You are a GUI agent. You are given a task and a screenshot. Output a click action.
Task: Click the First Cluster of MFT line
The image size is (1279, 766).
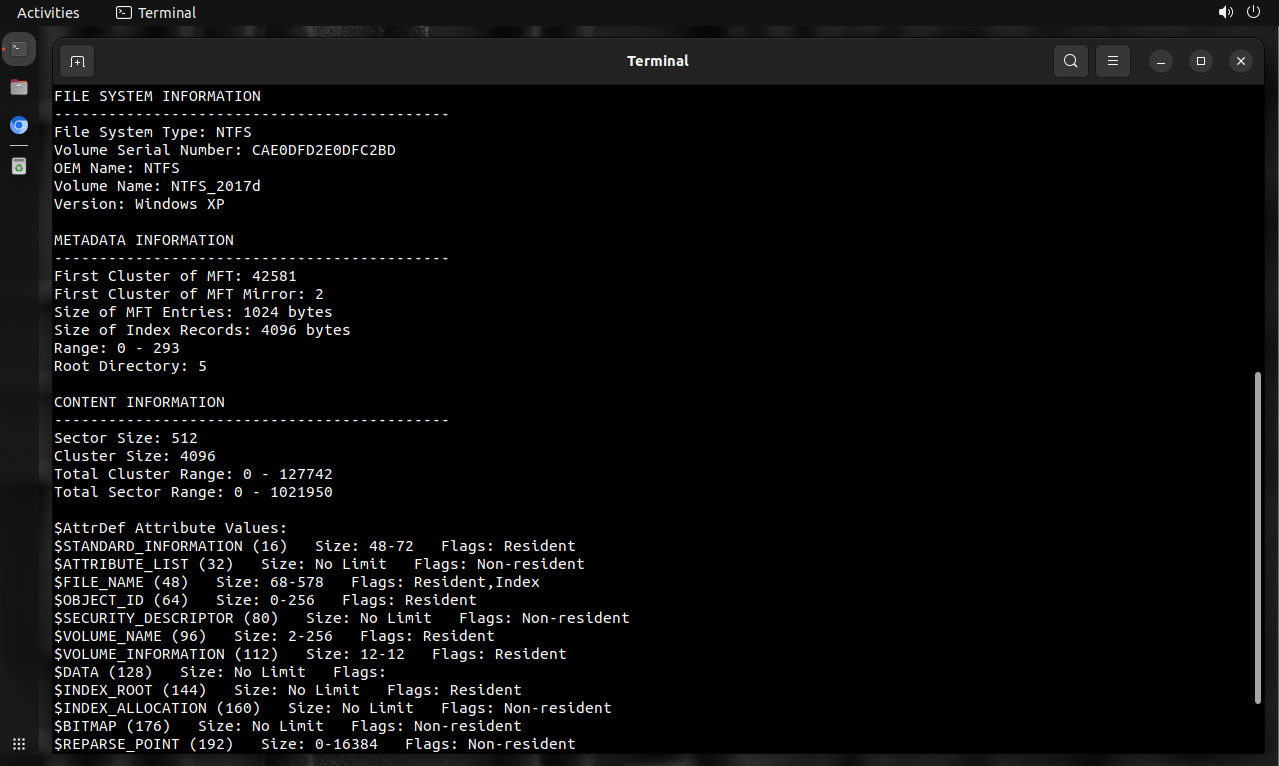pyautogui.click(x=175, y=276)
